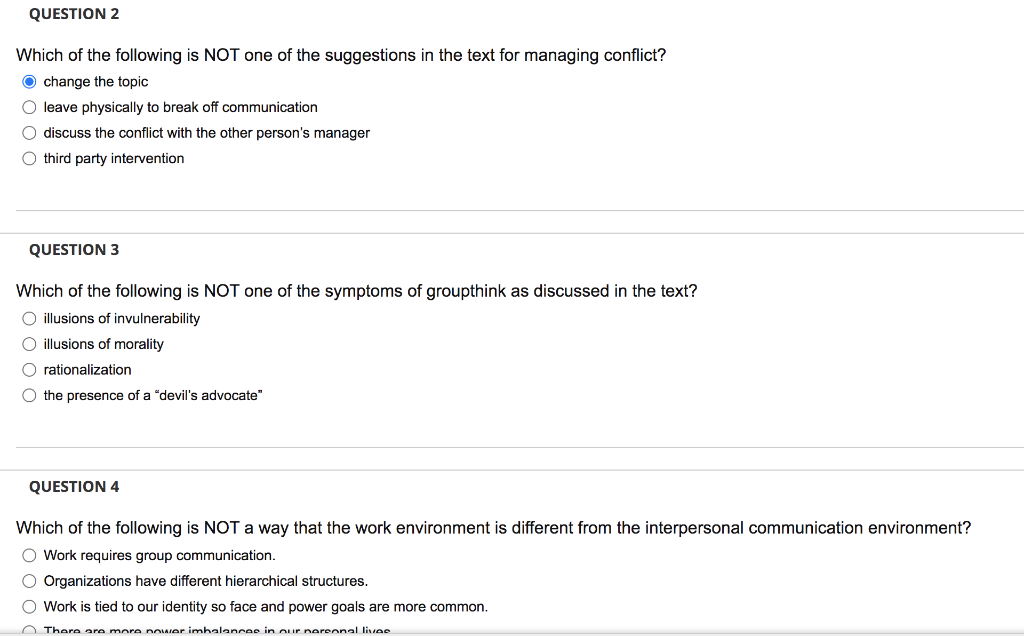Viewport: 1024px width, 636px height.
Task: Pick "There are more power imbalances" answer
Action: coord(29,630)
